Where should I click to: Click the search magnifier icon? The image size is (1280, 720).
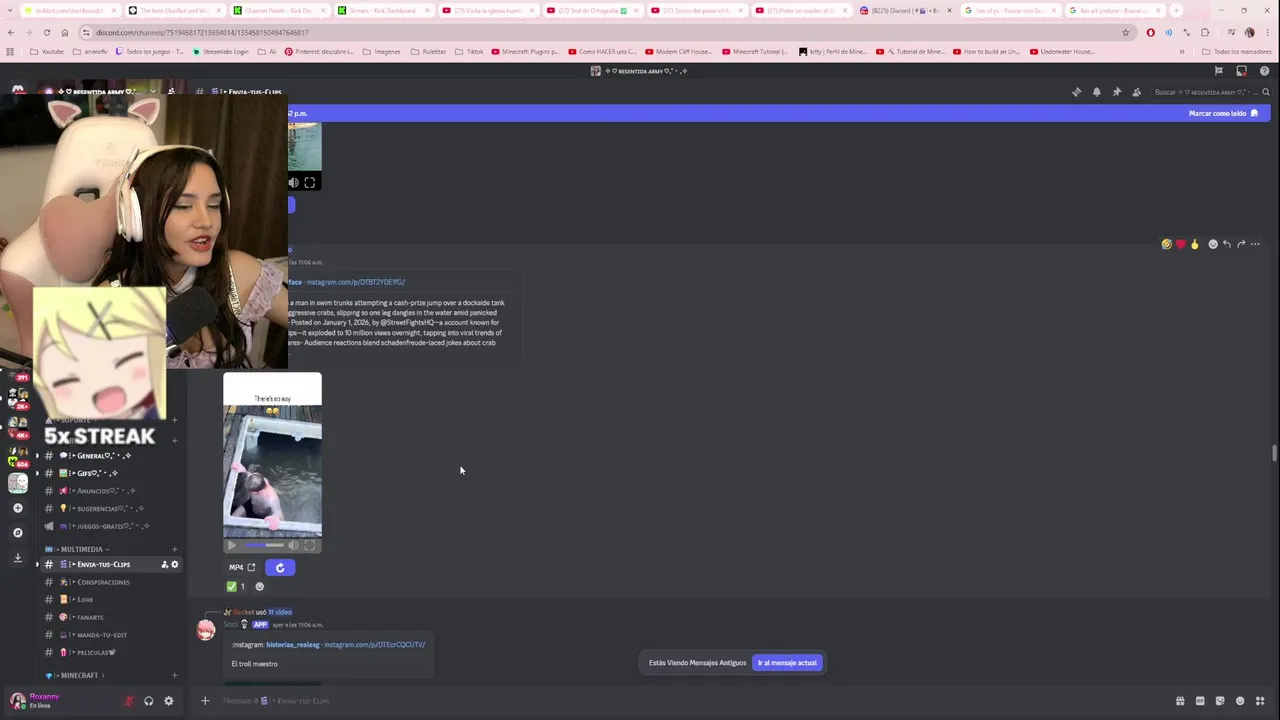click(1265, 92)
